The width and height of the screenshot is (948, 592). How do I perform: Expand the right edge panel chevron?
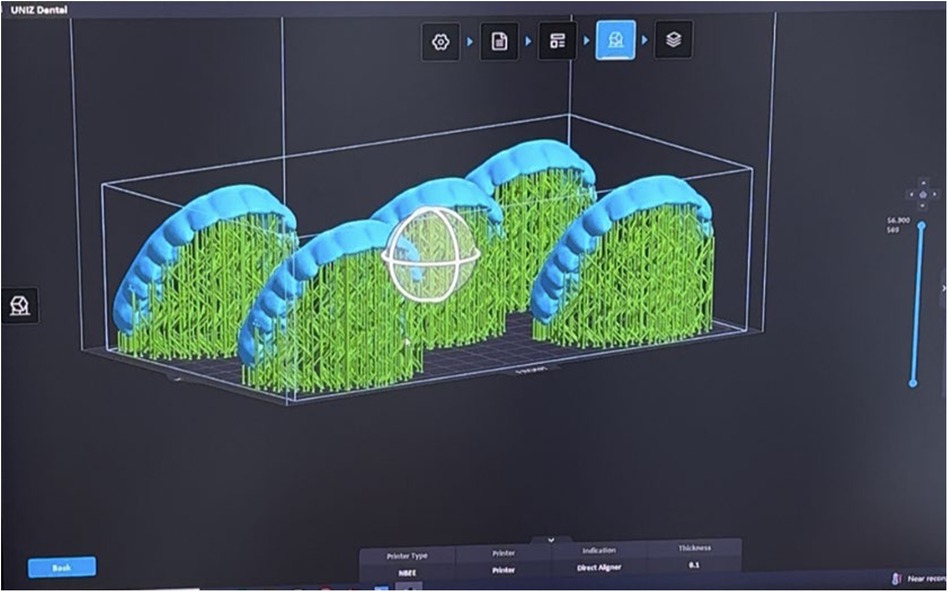(943, 288)
